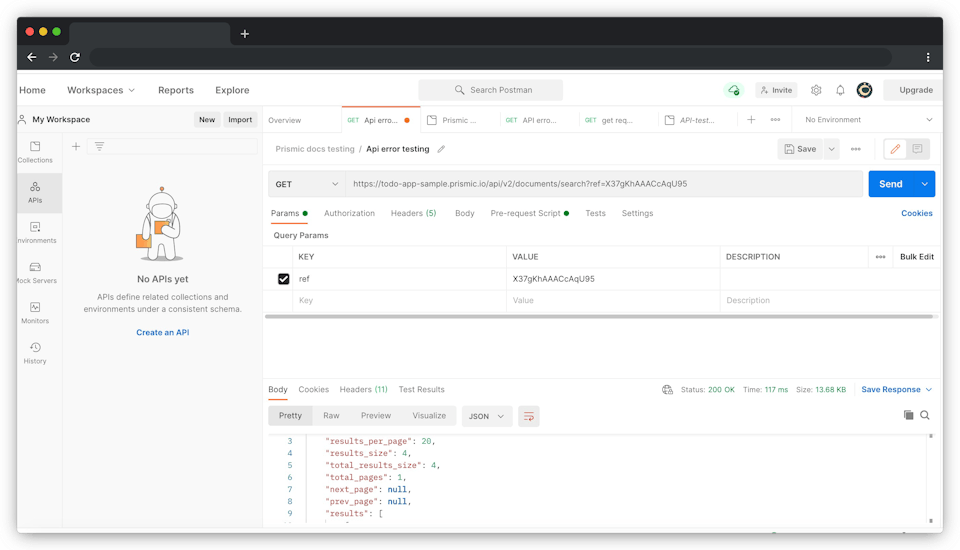Switch to the Headers (5) request tab

pyautogui.click(x=413, y=213)
